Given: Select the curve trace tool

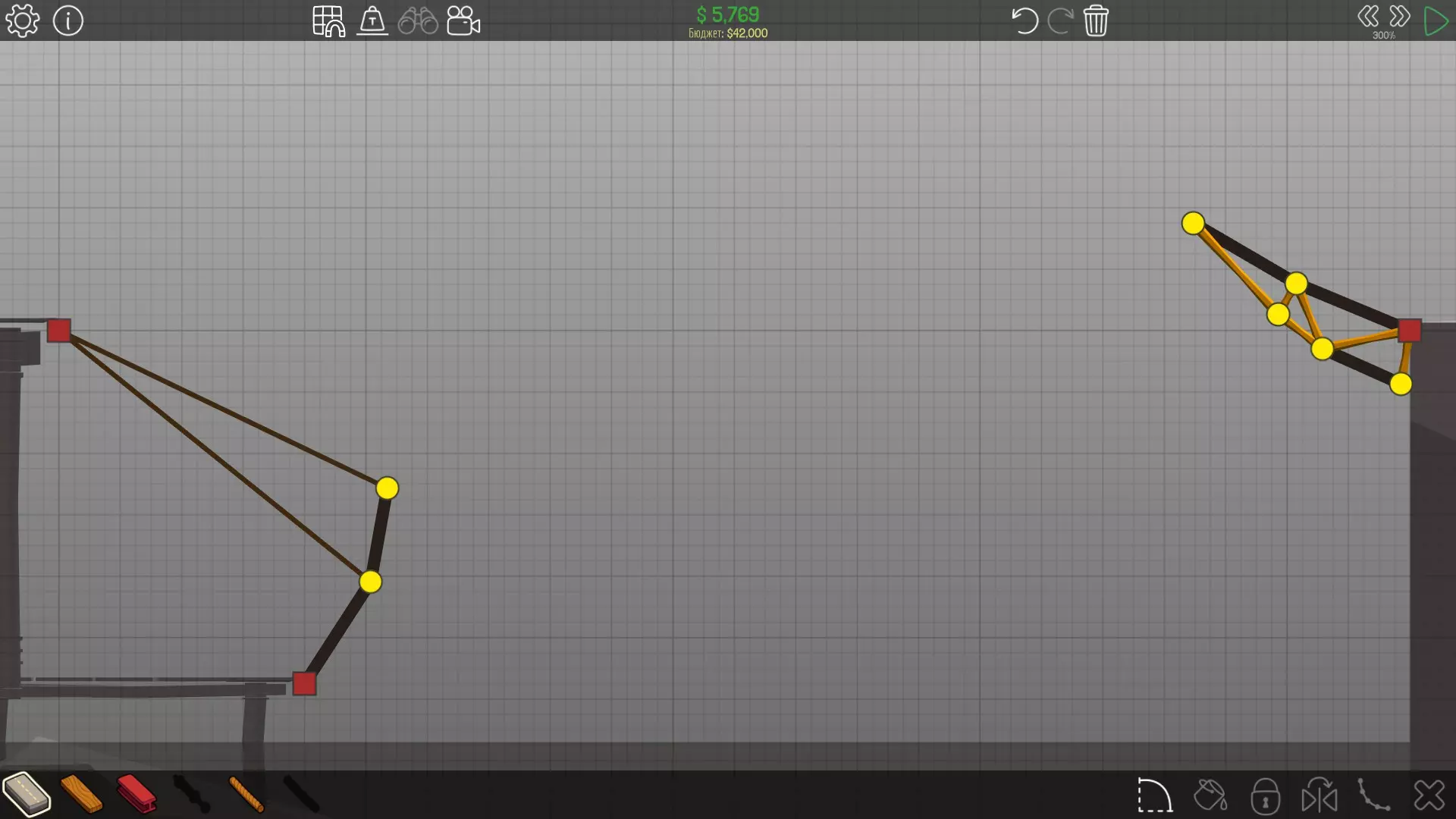Looking at the screenshot, I should pos(1374,795).
